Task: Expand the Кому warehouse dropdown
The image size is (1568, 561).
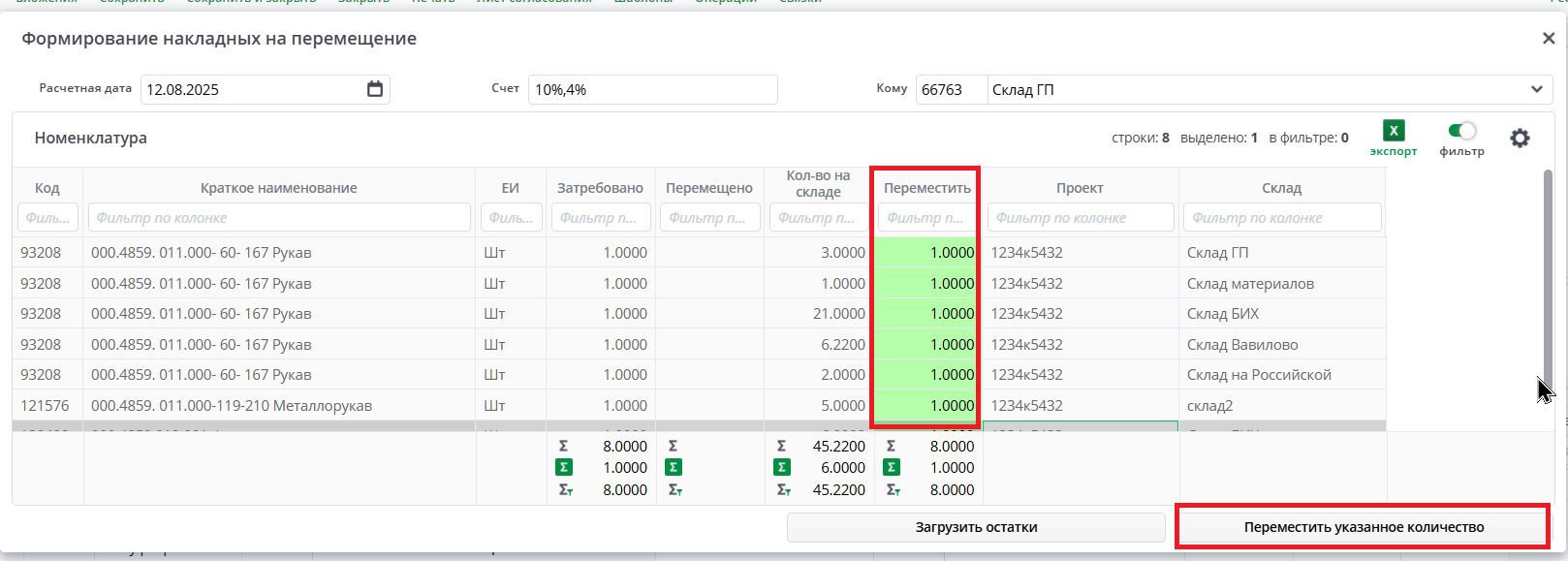Action: pos(1536,89)
